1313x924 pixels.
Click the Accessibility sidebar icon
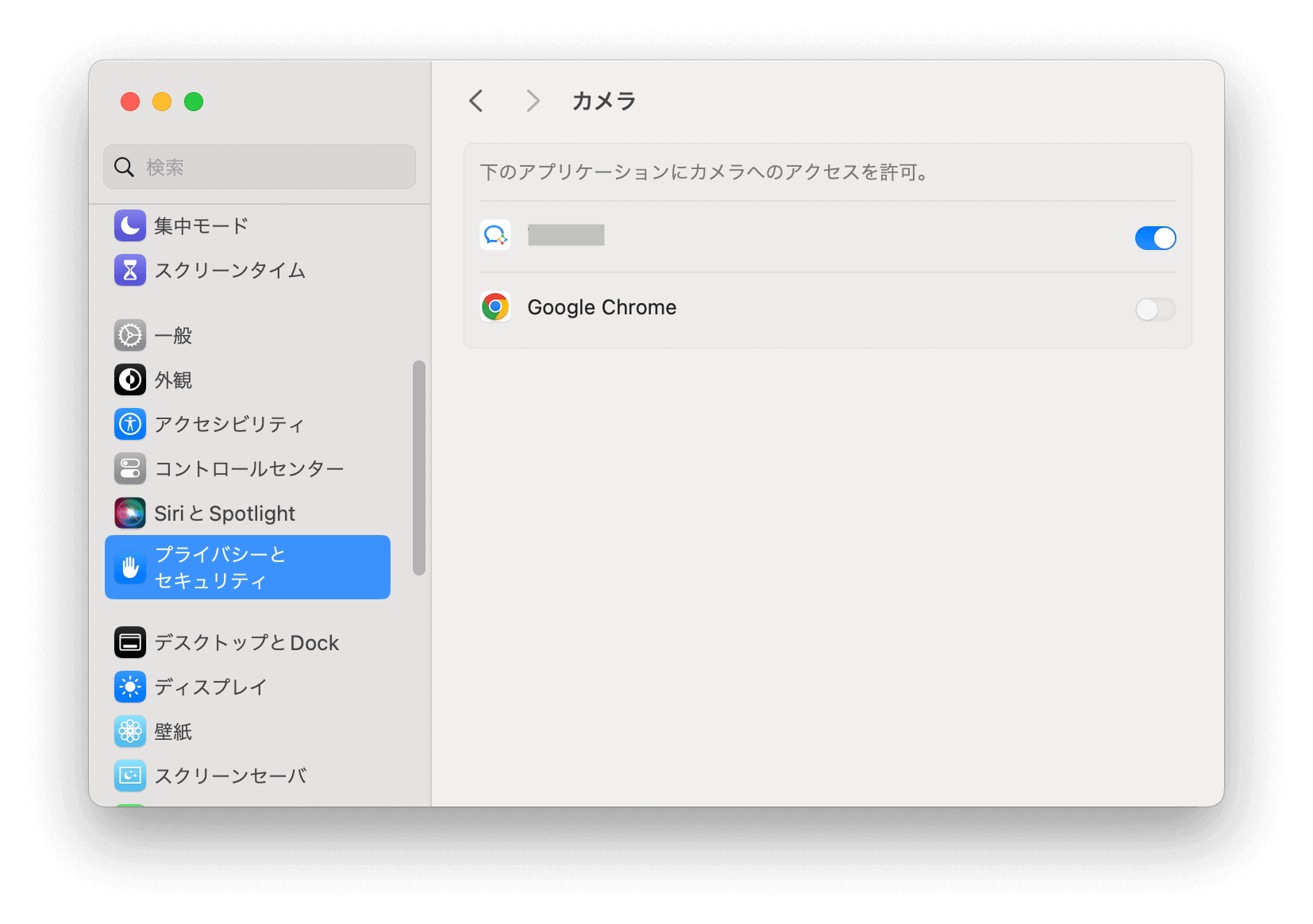(x=130, y=424)
